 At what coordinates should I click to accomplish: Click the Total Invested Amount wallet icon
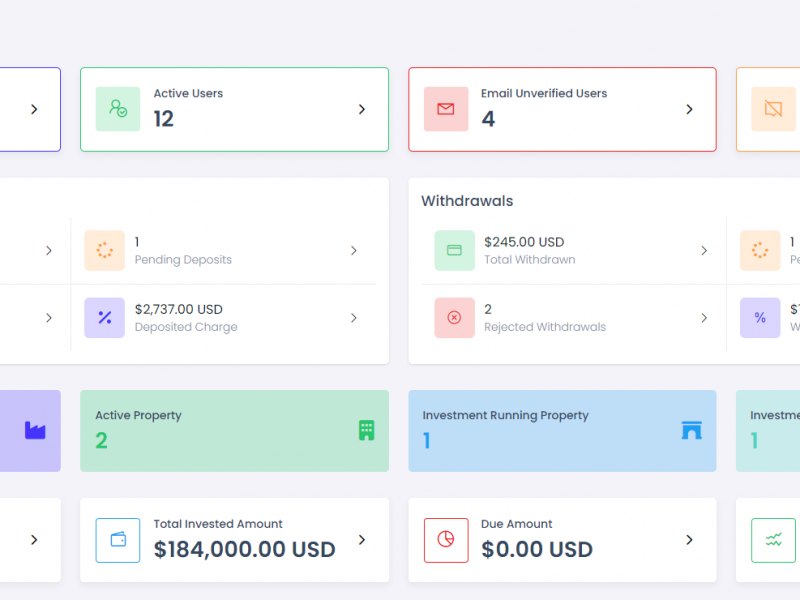tap(118, 540)
